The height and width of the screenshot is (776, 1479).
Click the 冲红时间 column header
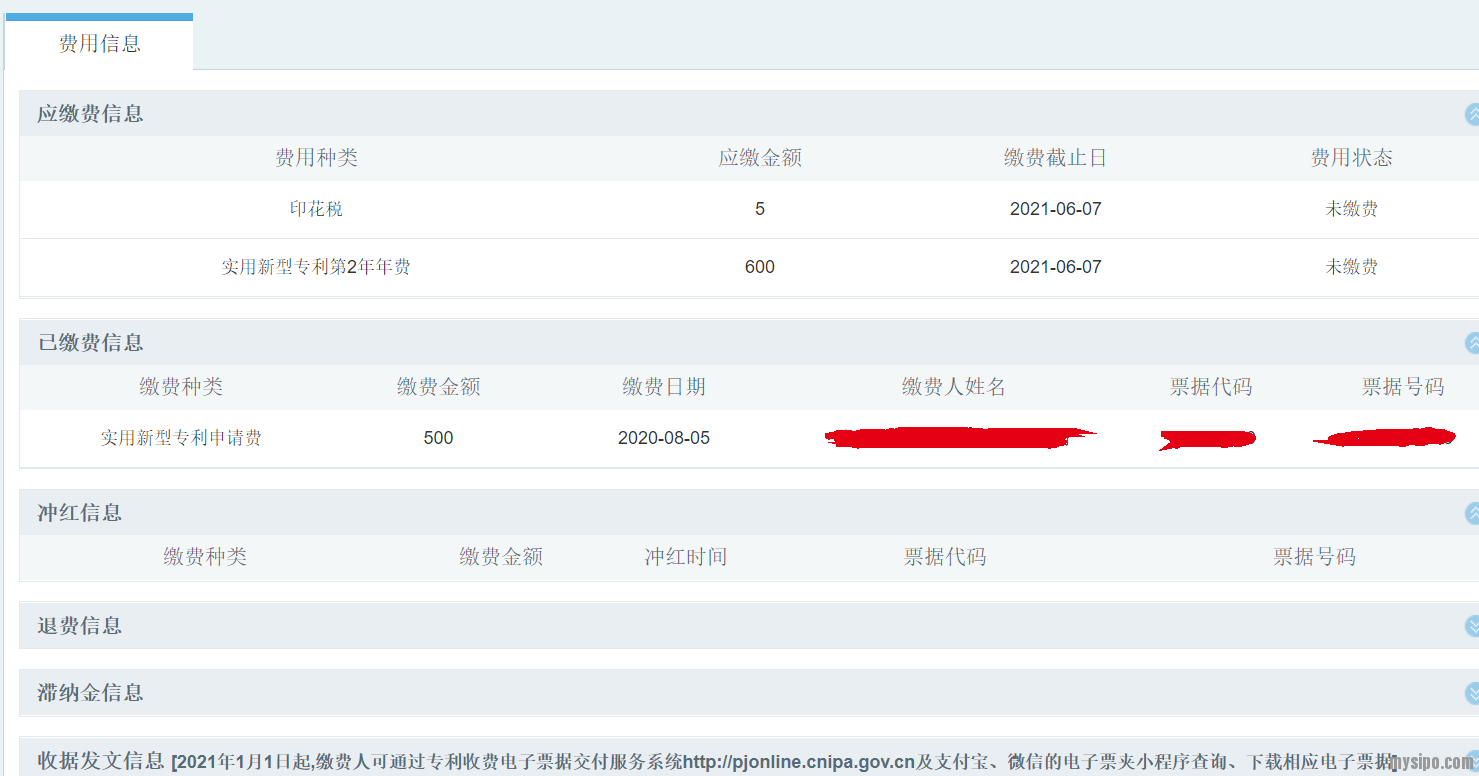pyautogui.click(x=685, y=557)
